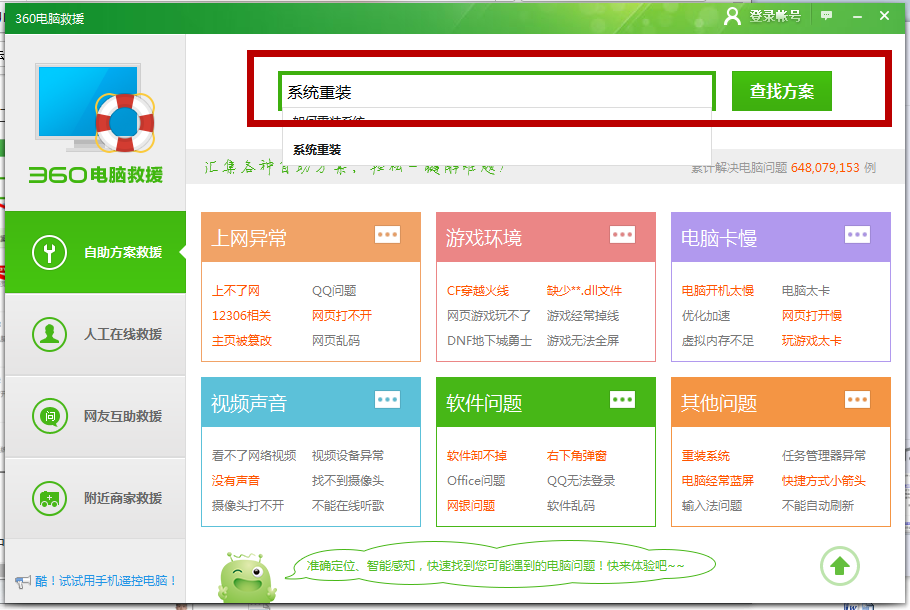
Task: Select the ambulance icon for nearby merchant rescue
Action: 49,498
